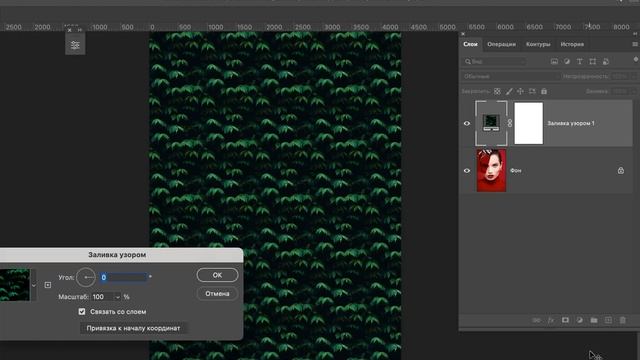This screenshot has height=360, width=640.
Task: Click the create new layer icon
Action: (x=608, y=320)
